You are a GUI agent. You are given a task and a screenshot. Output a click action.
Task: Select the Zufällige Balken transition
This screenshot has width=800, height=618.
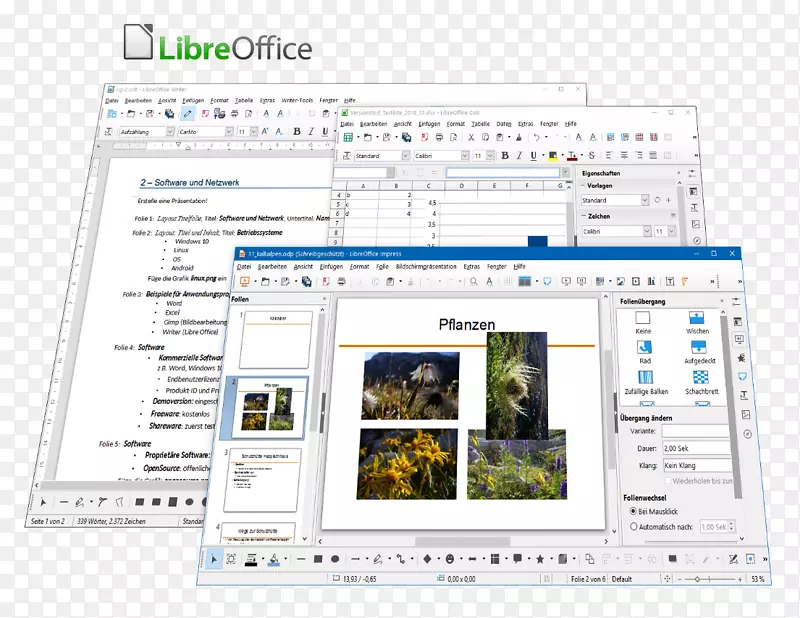[x=644, y=377]
